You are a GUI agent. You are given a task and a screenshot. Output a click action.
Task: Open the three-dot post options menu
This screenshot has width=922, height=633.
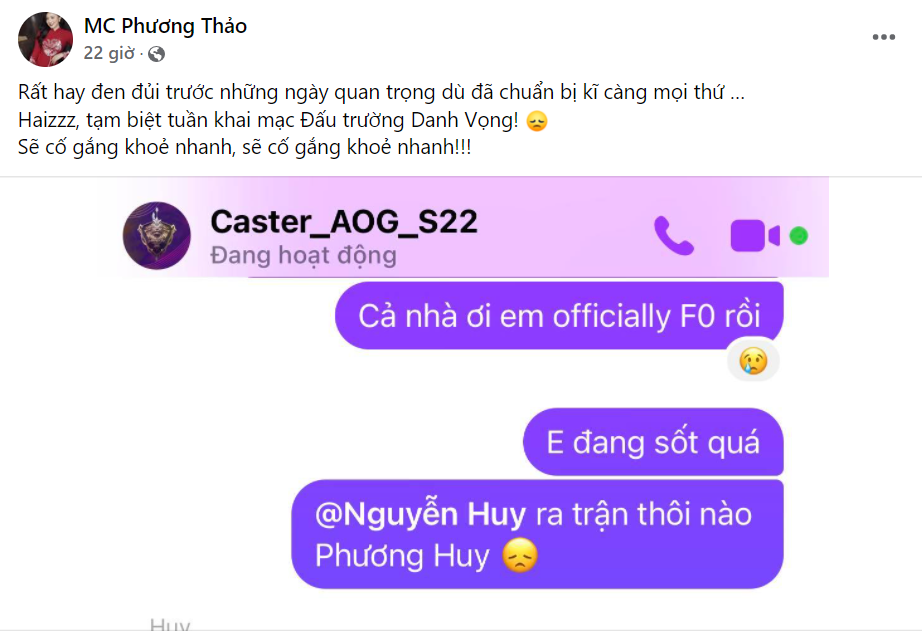[x=883, y=37]
